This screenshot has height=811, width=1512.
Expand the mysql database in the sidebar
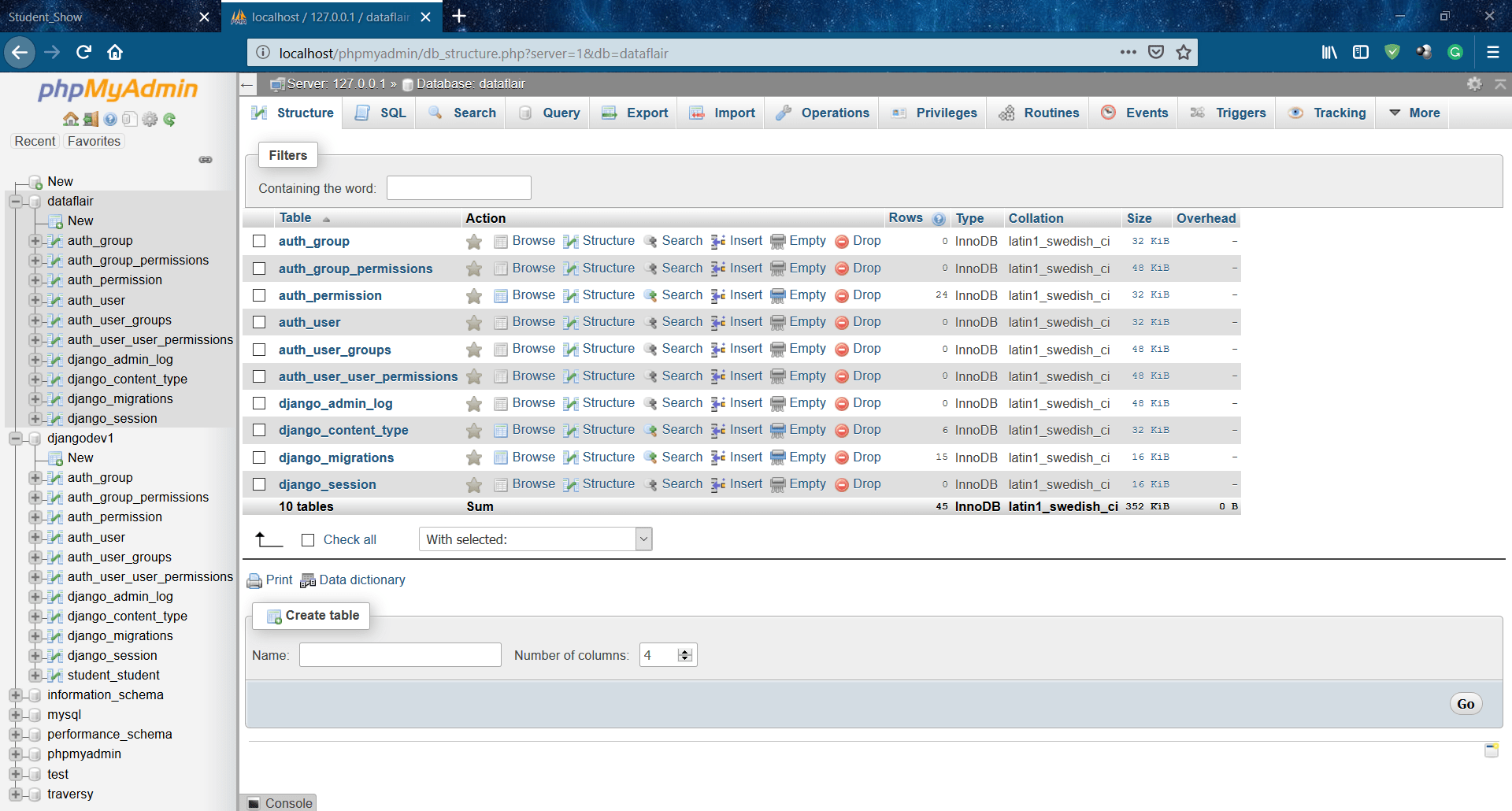(x=17, y=714)
